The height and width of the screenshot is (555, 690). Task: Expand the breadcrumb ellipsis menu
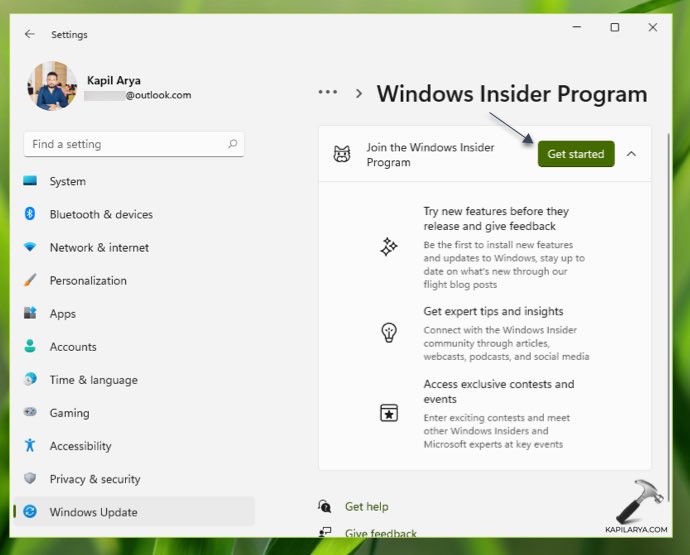[328, 92]
